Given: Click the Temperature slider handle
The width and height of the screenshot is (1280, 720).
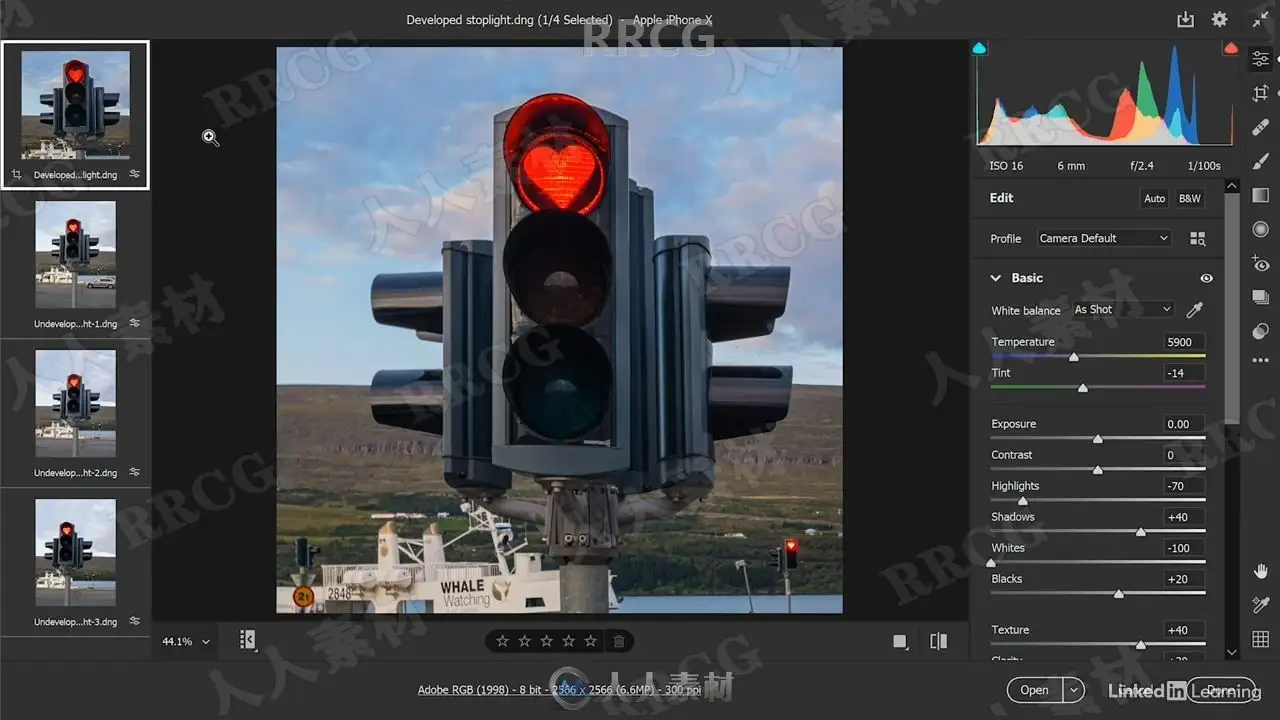Looking at the screenshot, I should tap(1074, 357).
